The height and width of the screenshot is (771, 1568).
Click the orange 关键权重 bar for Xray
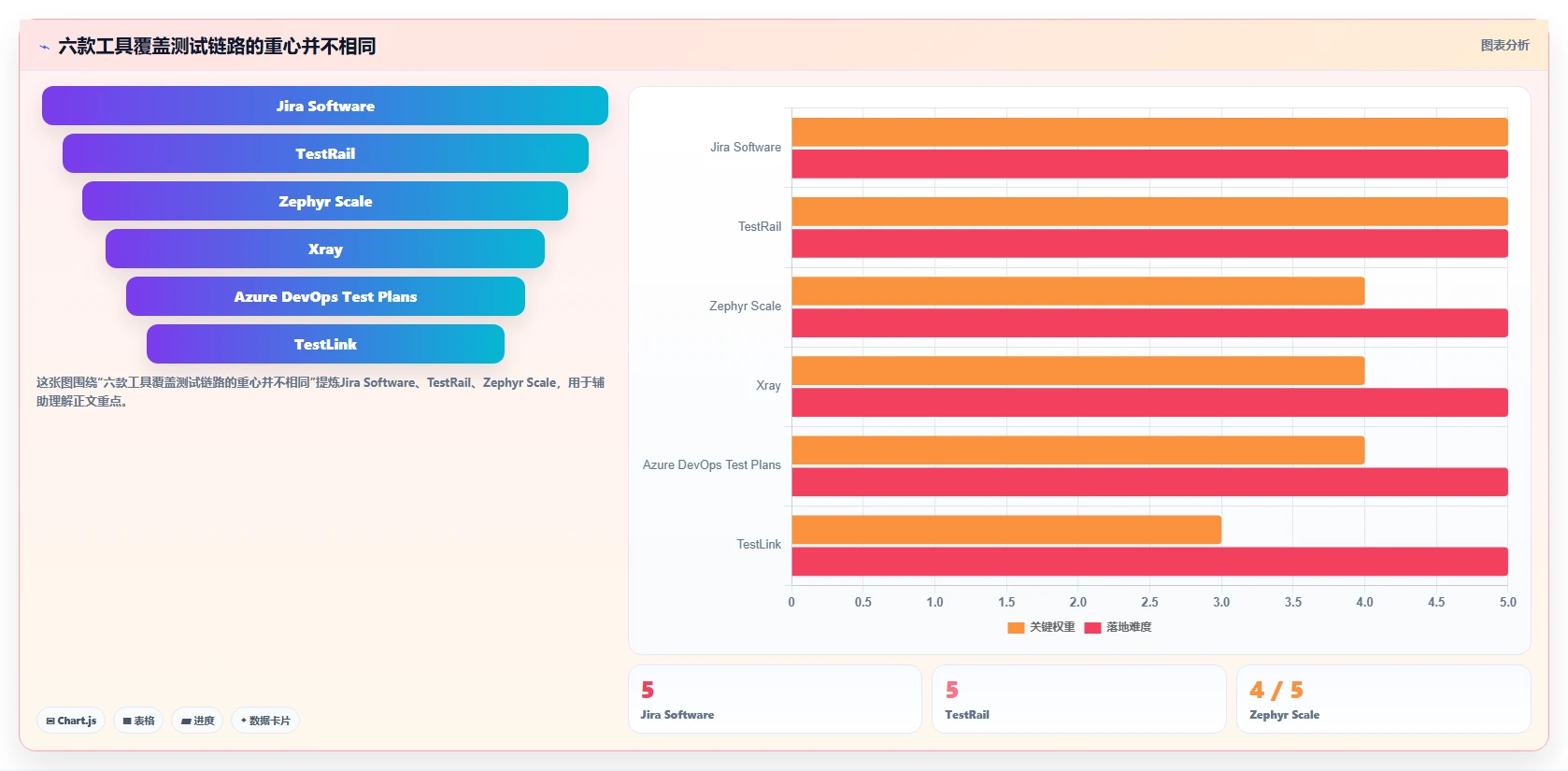coord(1078,370)
